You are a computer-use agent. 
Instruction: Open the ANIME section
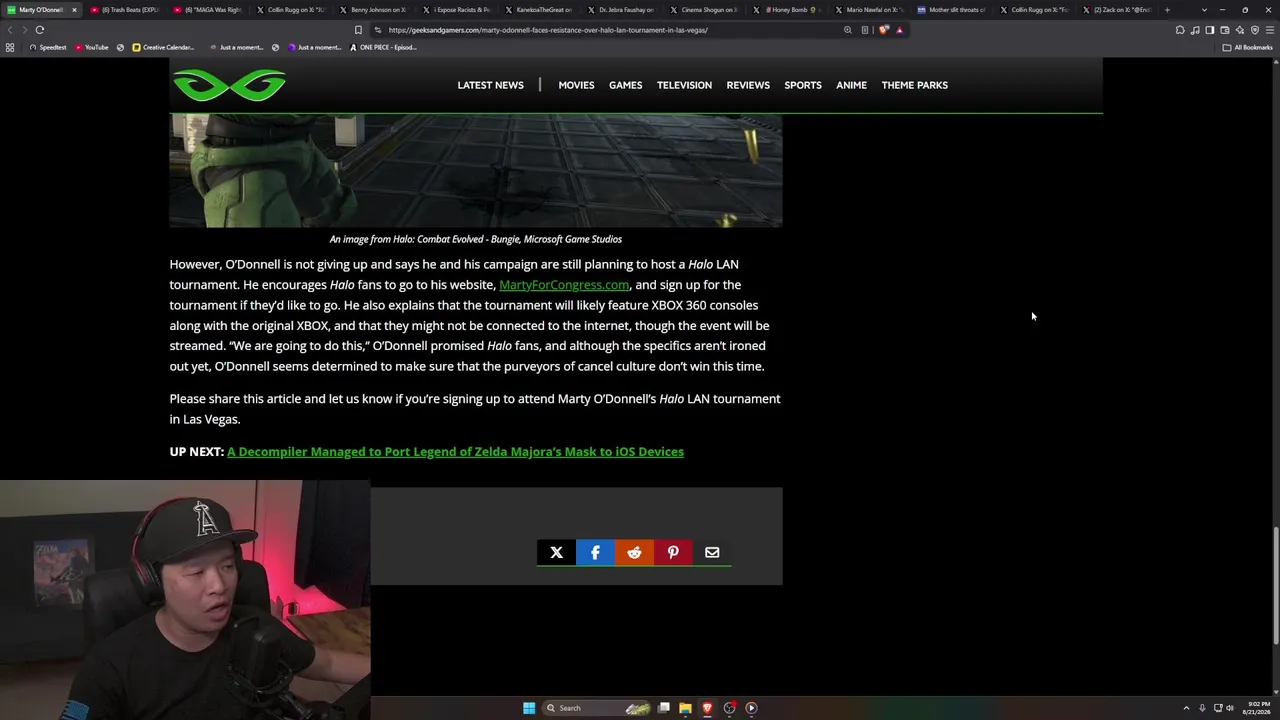pyautogui.click(x=851, y=85)
